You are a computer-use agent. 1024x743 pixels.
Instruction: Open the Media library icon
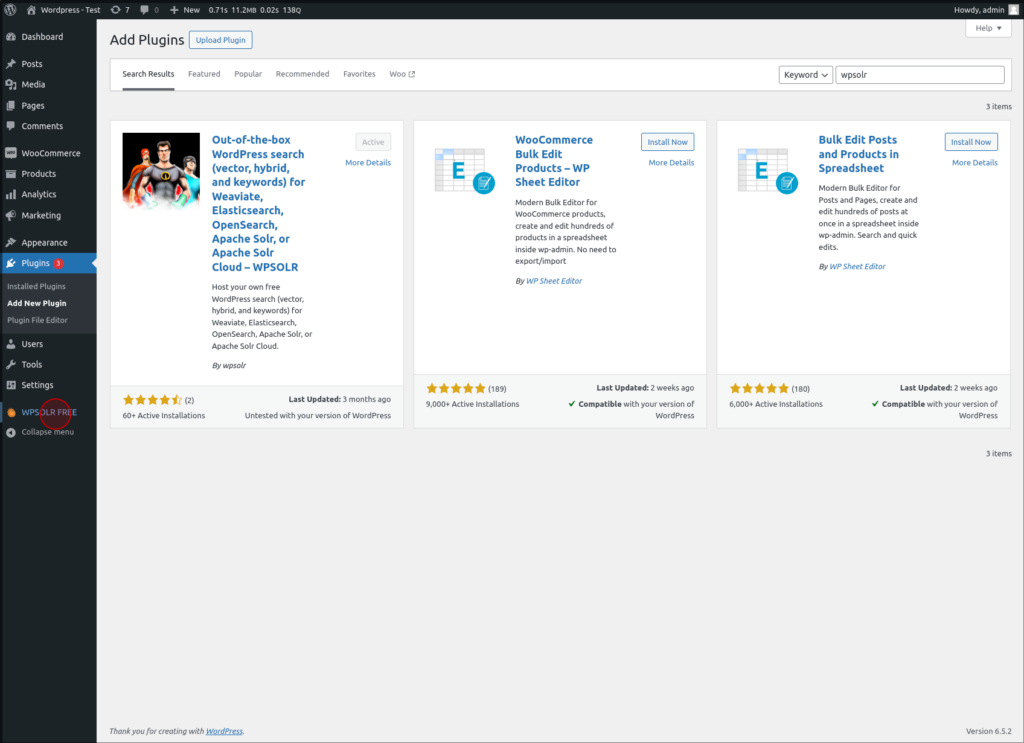pyautogui.click(x=10, y=85)
